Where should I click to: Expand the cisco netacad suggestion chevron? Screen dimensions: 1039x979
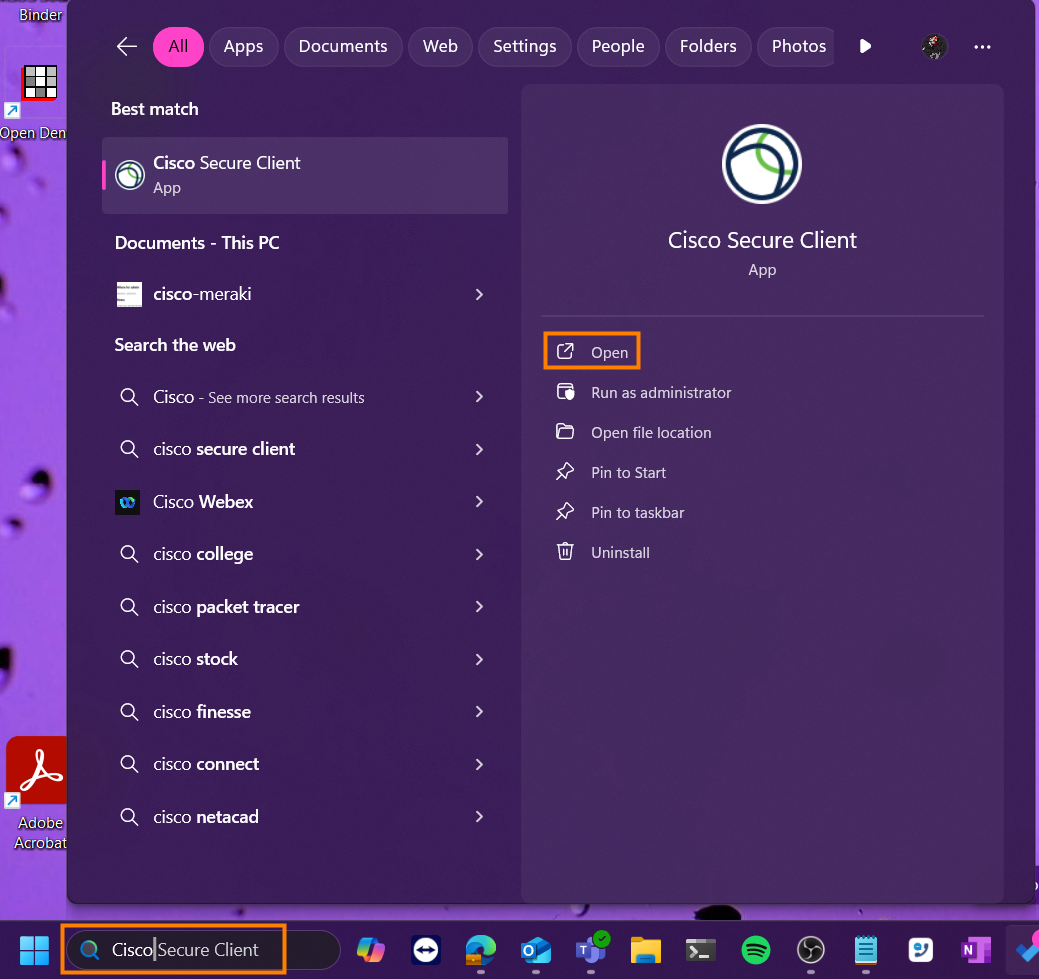(479, 817)
